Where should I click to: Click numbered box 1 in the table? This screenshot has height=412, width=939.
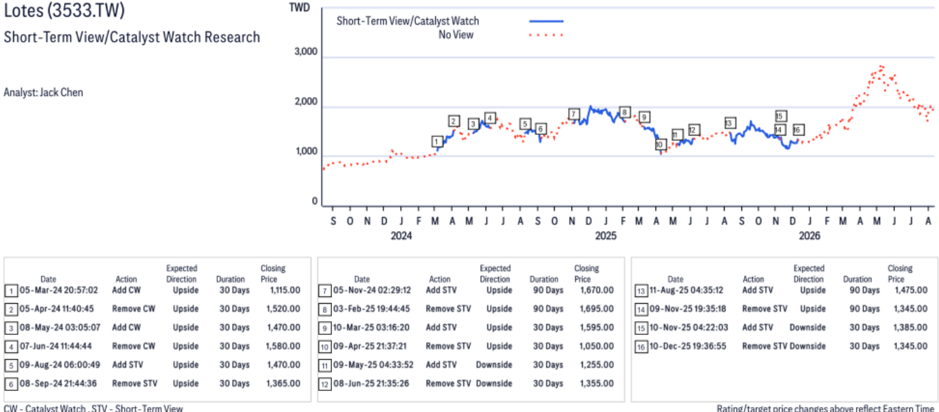coord(11,292)
